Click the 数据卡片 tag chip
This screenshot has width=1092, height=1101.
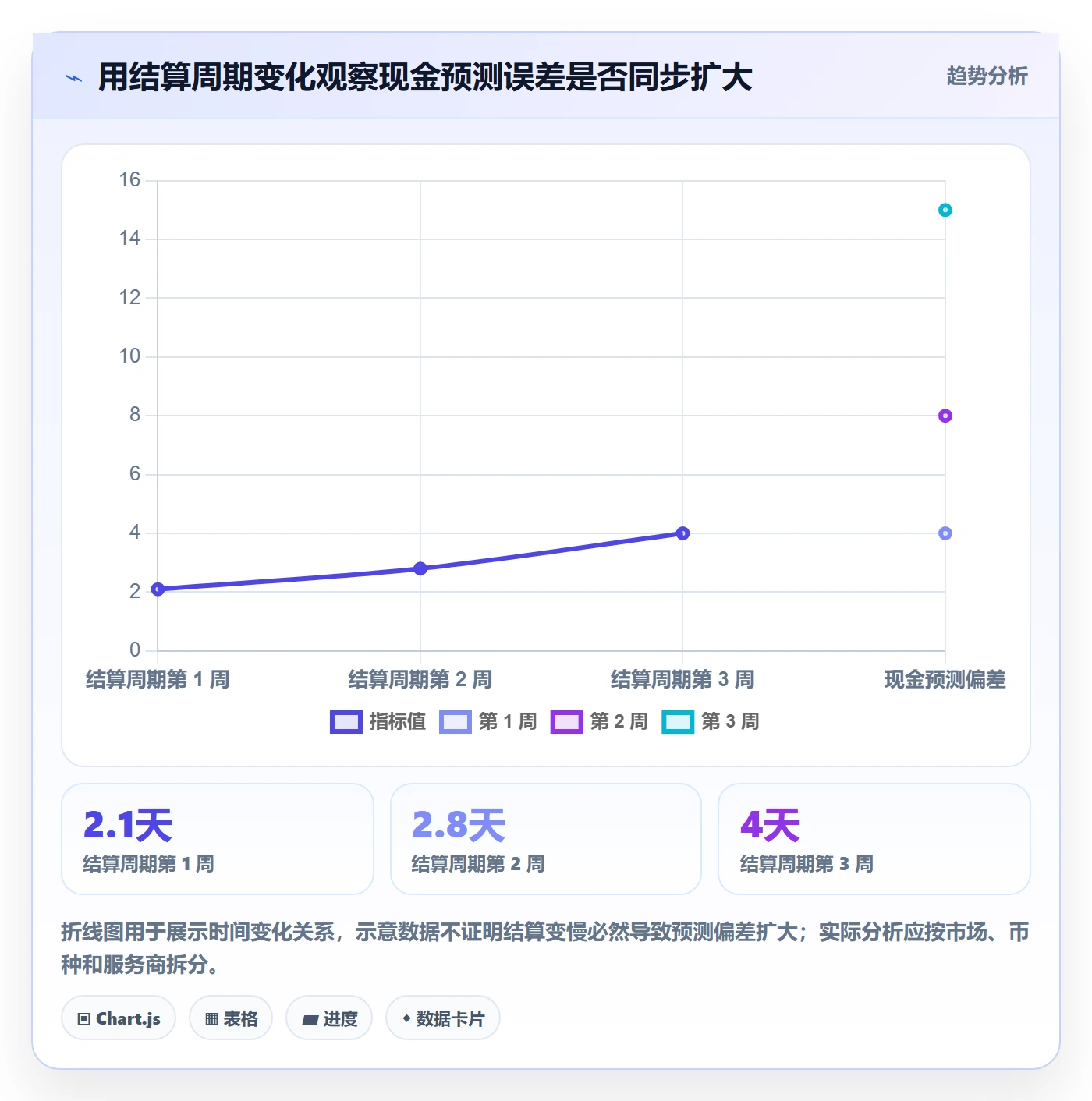443,1018
